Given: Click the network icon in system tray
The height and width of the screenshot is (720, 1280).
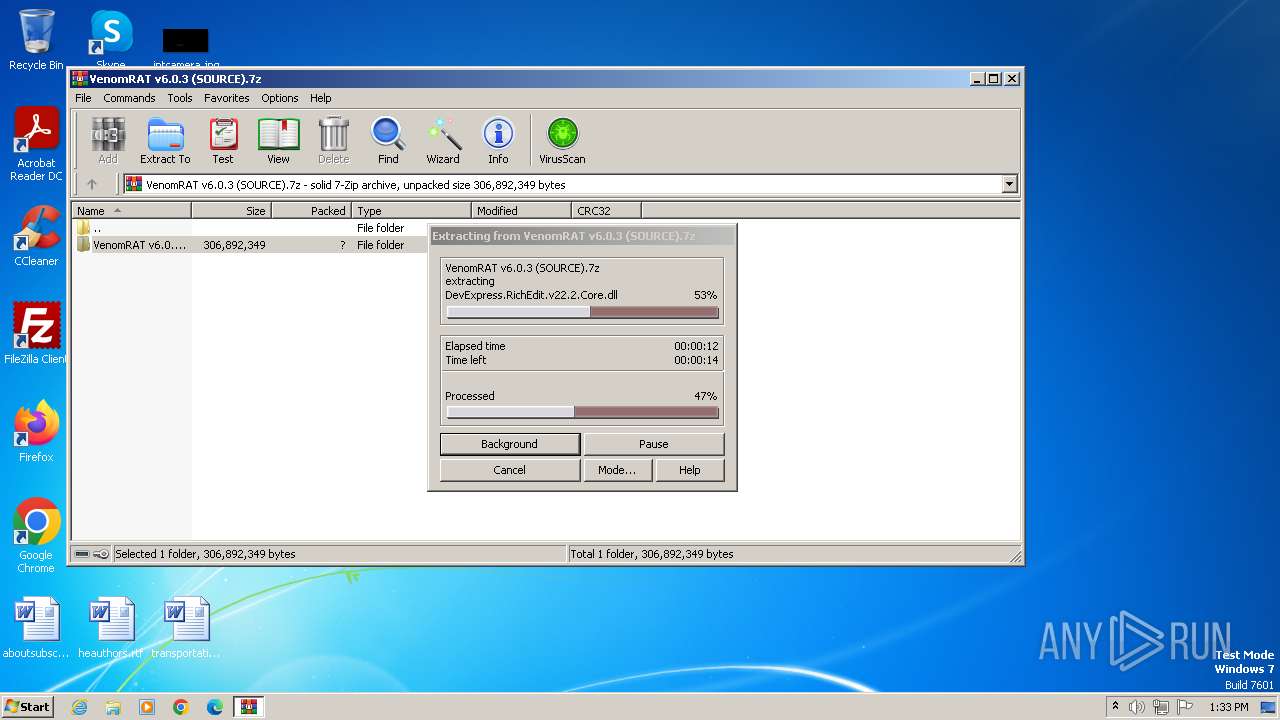Looking at the screenshot, I should pos(1161,707).
